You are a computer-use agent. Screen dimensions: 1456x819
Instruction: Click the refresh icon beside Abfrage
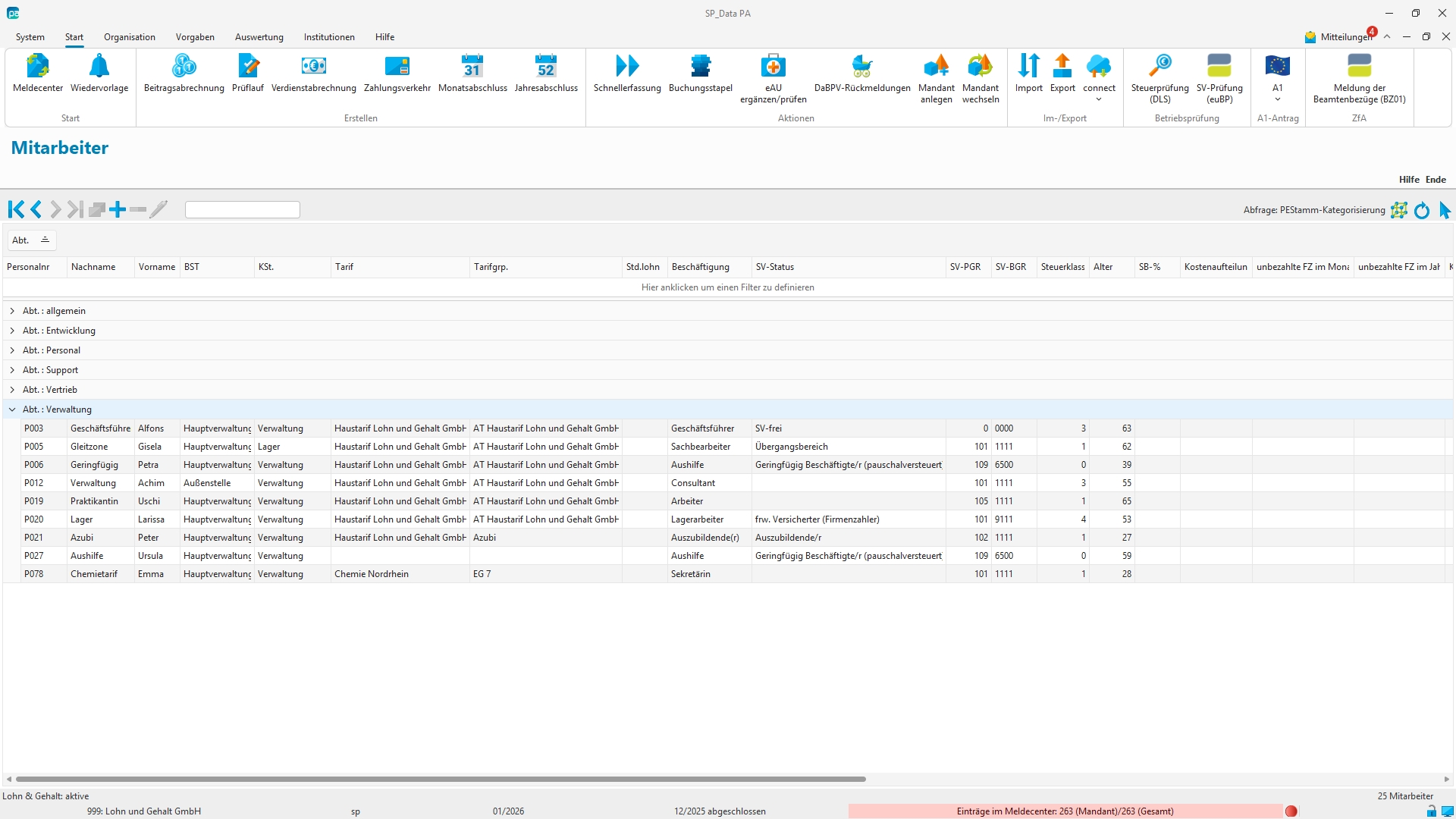click(1422, 211)
